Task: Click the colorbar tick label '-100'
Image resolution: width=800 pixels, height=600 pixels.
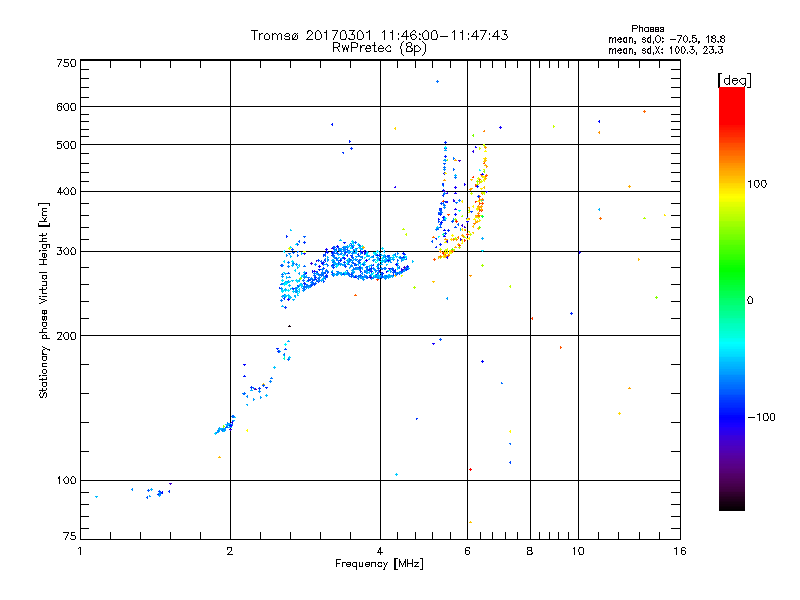Action: (762, 417)
